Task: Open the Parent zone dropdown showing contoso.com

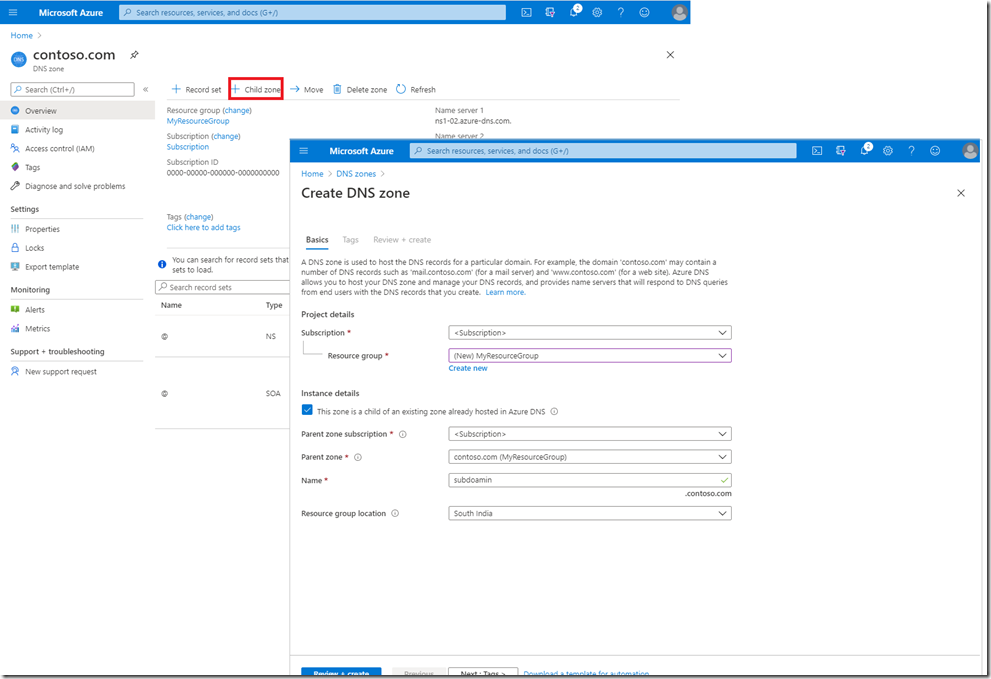Action: [590, 456]
